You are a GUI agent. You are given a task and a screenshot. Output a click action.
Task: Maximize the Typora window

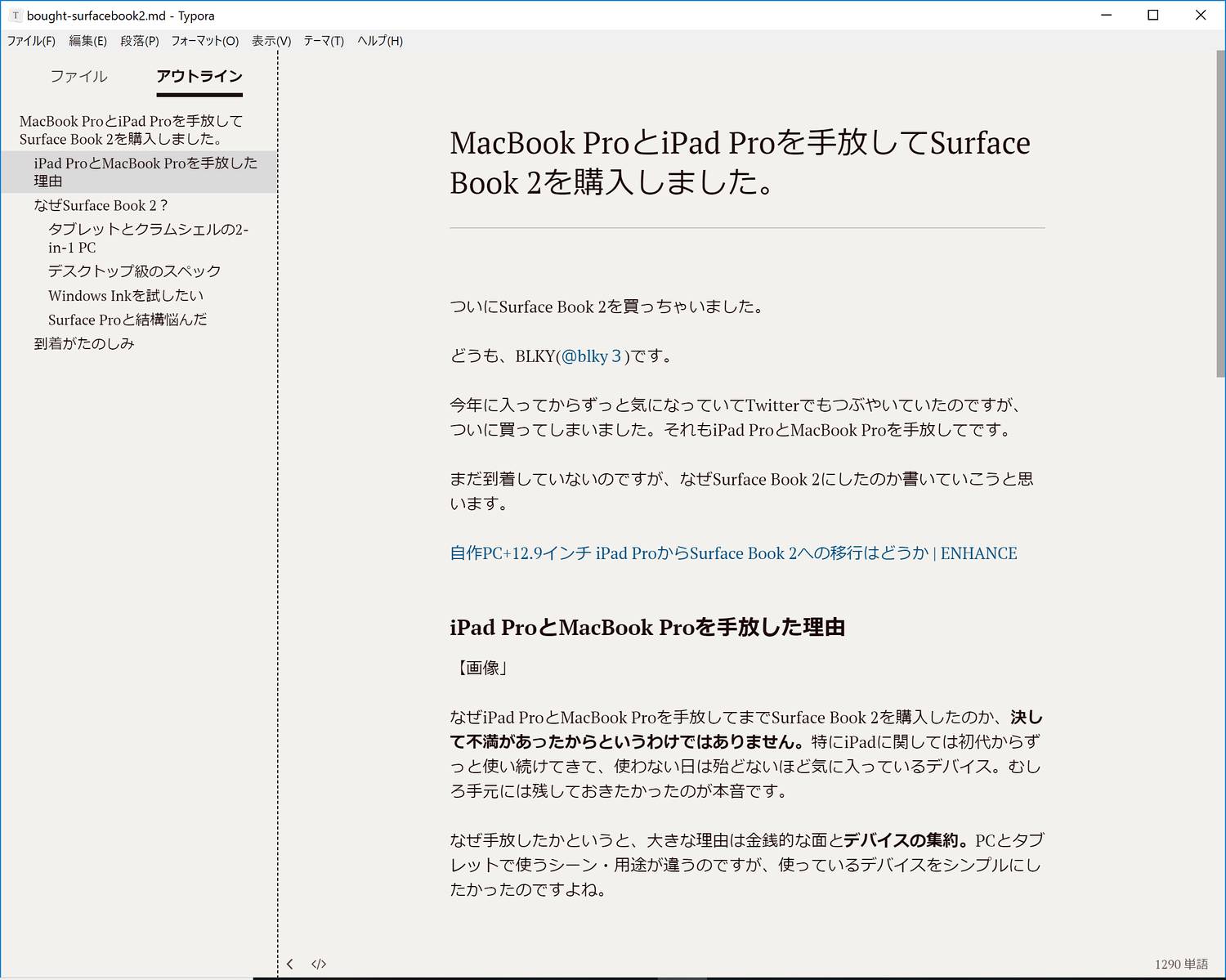[1153, 15]
